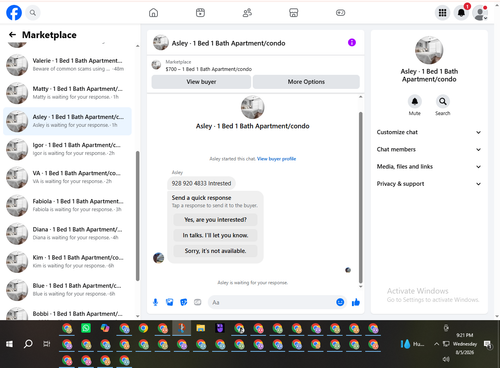Open Task View on the taskbar

tap(47, 344)
